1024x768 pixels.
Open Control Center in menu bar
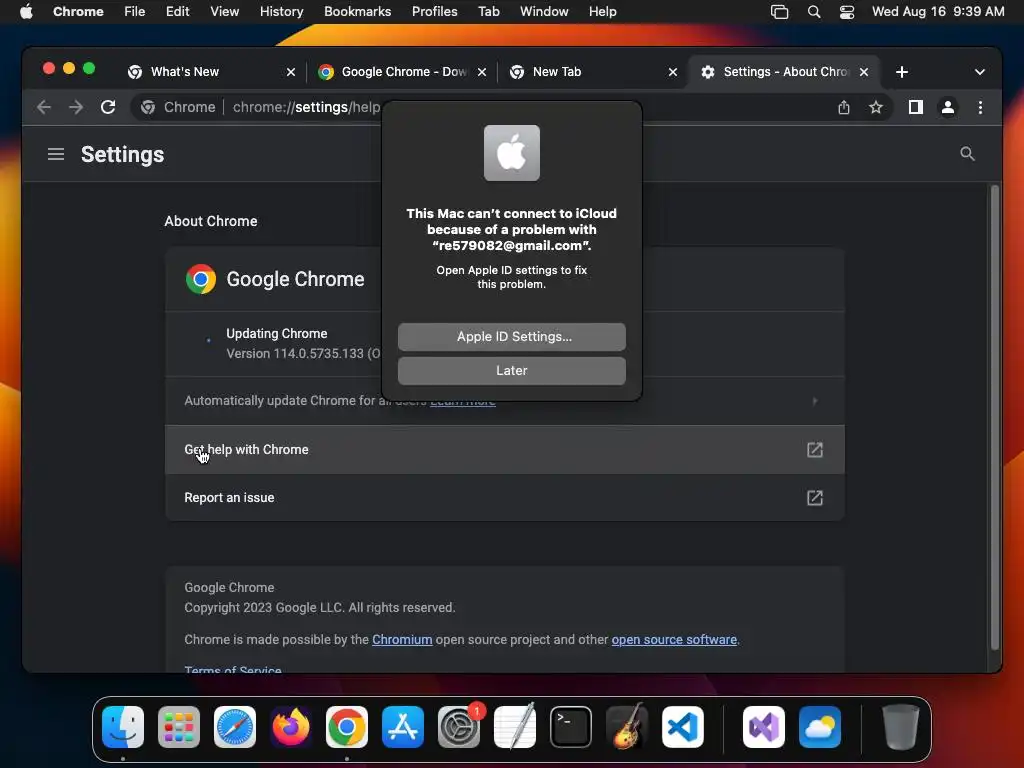pos(846,12)
